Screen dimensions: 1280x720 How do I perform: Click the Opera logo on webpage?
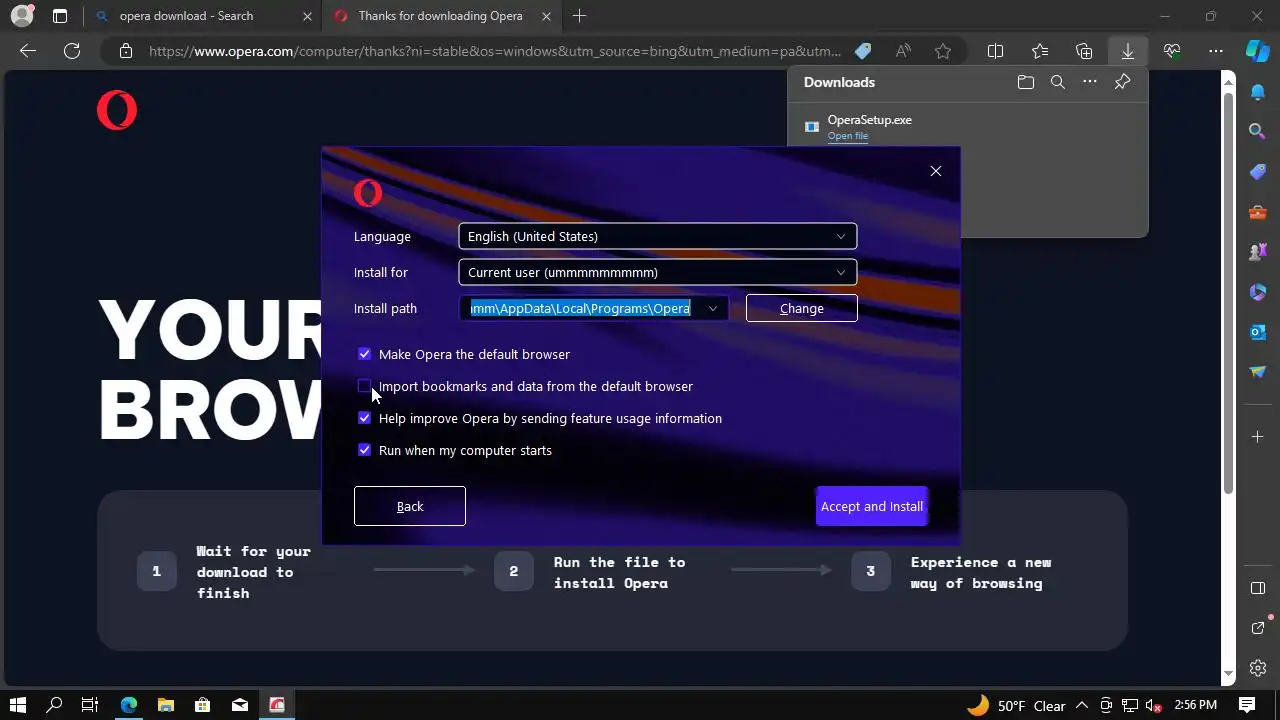[116, 110]
